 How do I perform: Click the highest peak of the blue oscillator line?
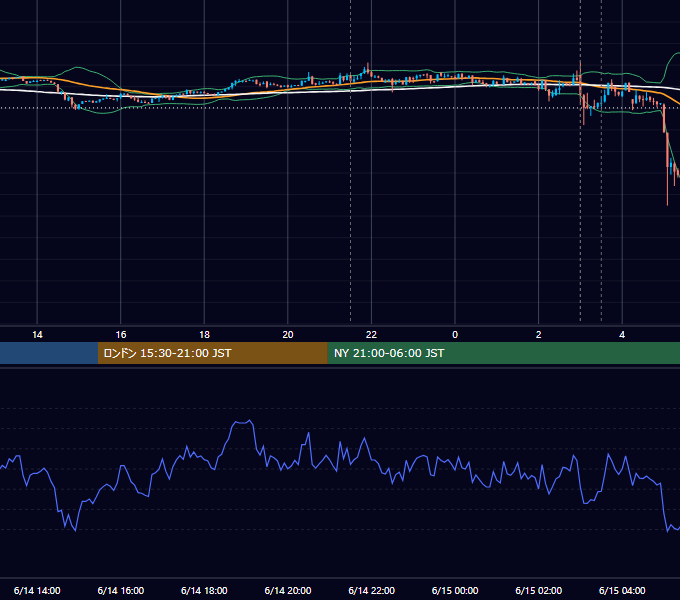tap(249, 420)
